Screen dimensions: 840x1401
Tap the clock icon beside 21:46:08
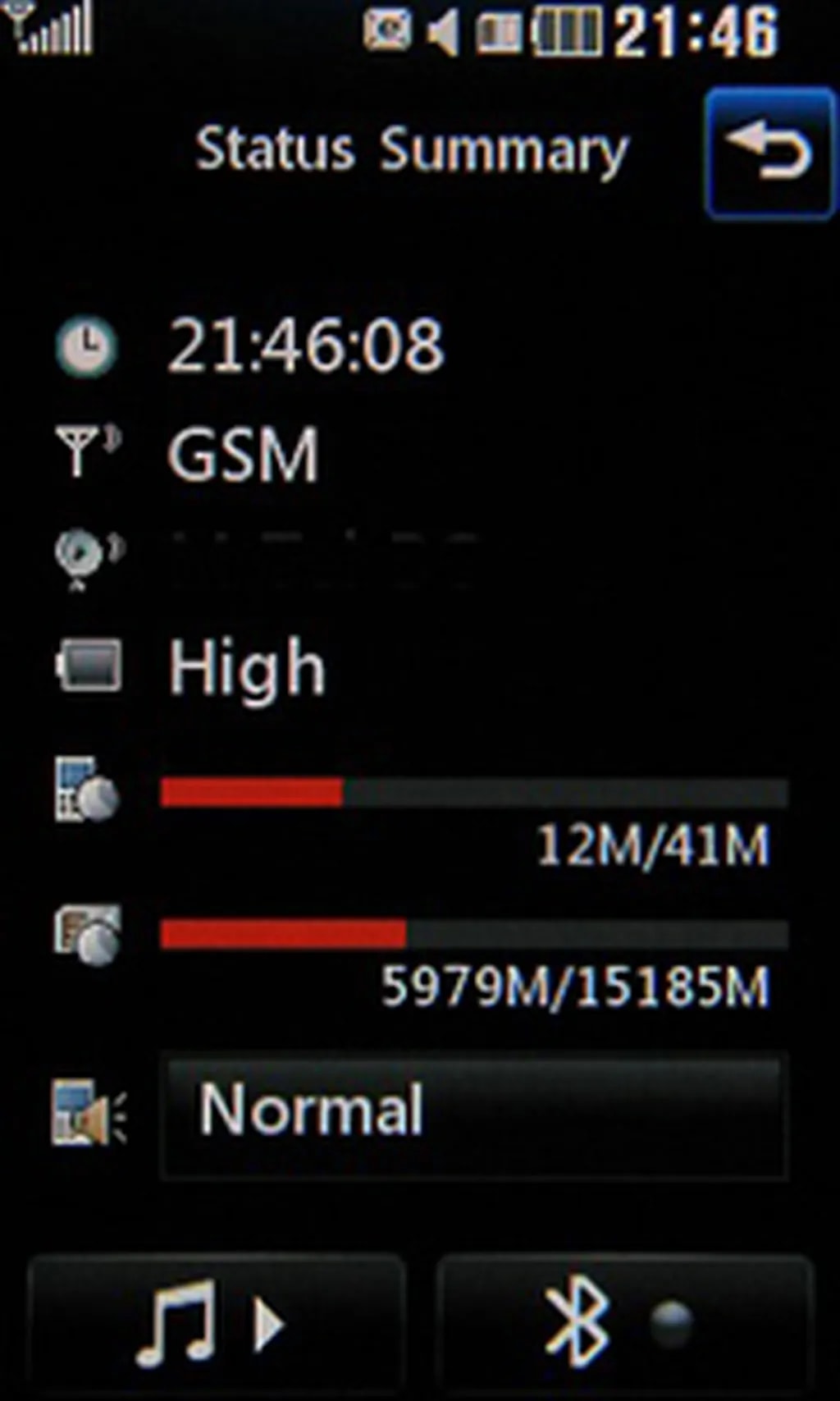(x=86, y=346)
